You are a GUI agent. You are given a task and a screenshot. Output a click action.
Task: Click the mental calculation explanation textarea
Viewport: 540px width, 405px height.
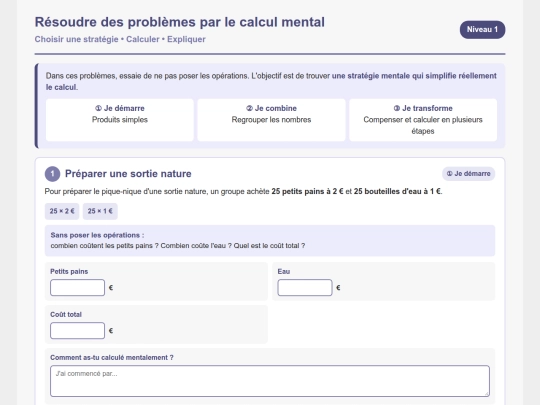[x=270, y=381]
